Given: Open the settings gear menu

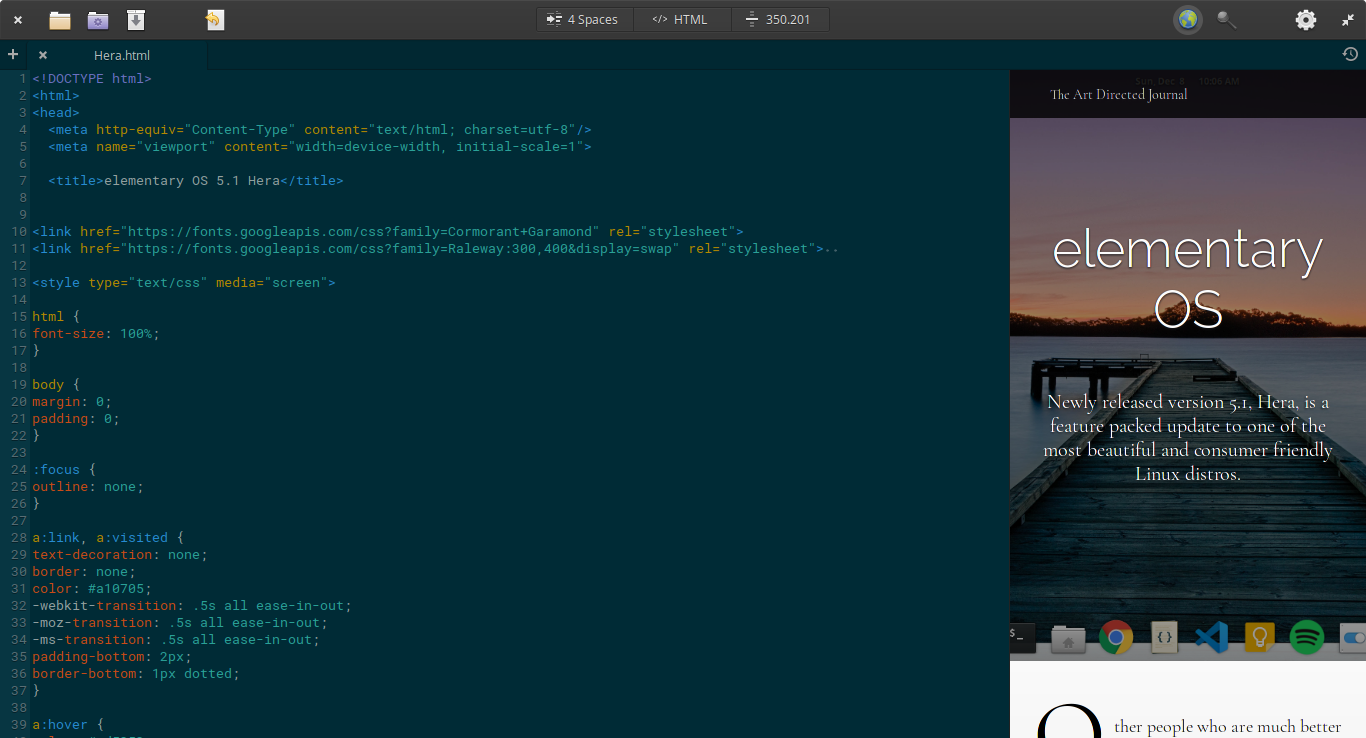Looking at the screenshot, I should 1306,19.
